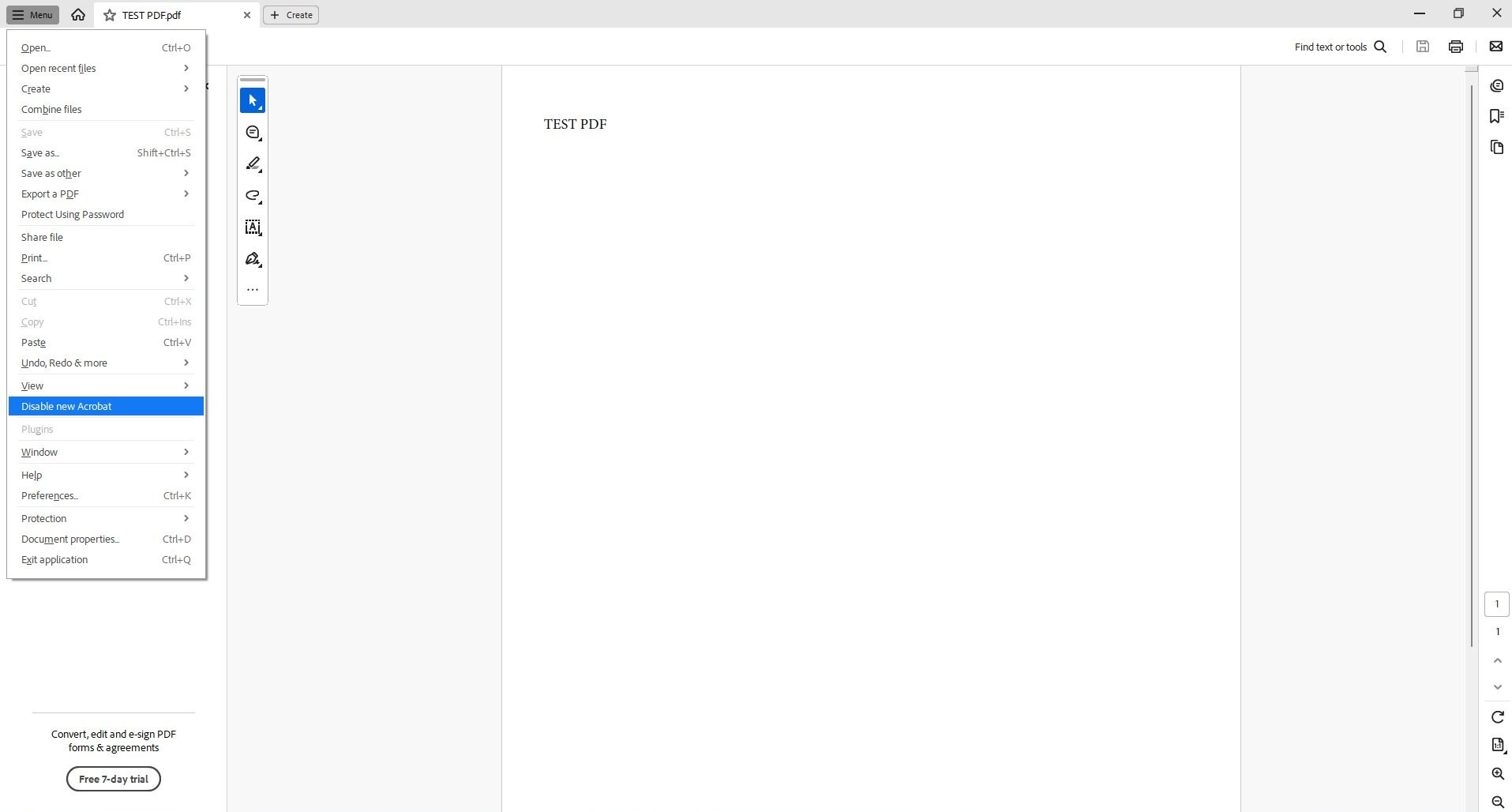
Task: Open the Comments panel icon
Action: pyautogui.click(x=1497, y=85)
